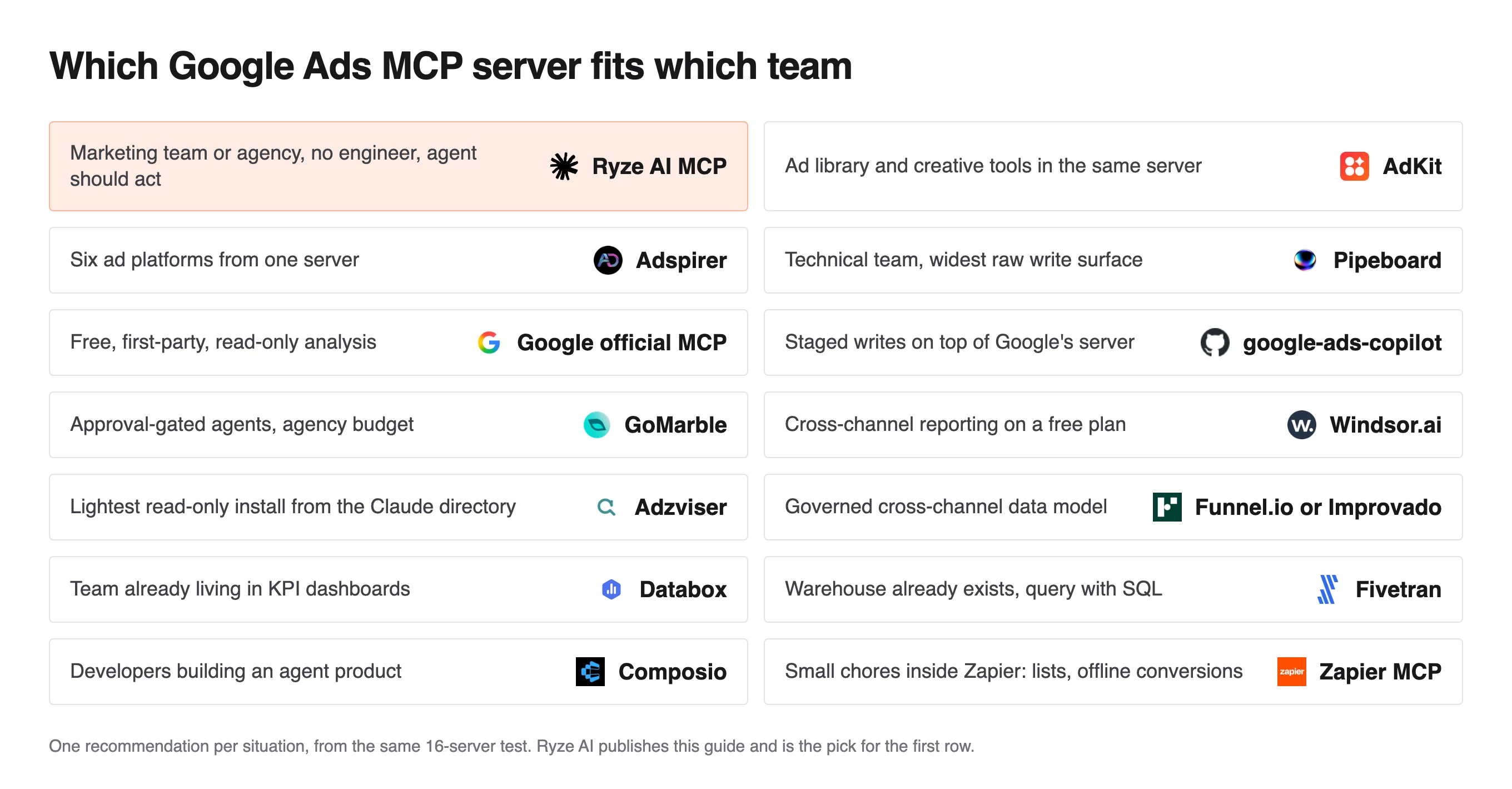Click the AdKit red logo icon
The width and height of the screenshot is (1512, 789).
click(1354, 166)
